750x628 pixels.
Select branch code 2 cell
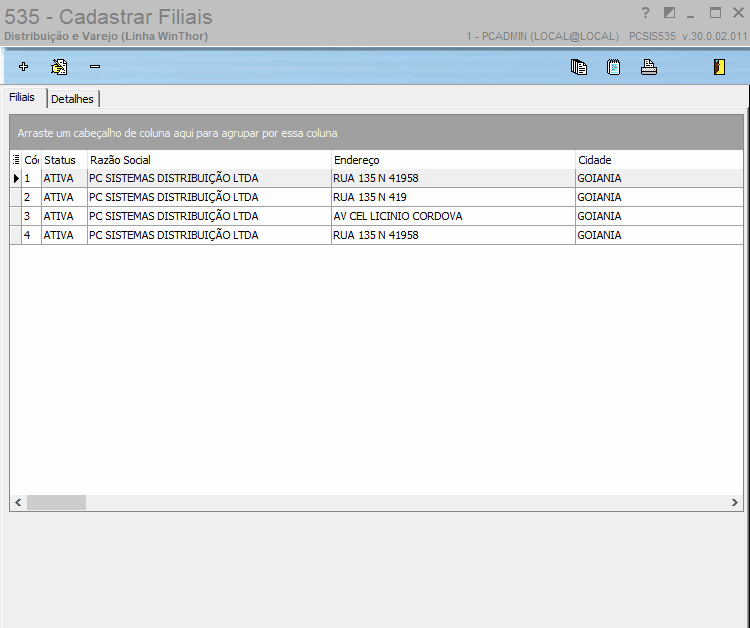point(32,197)
